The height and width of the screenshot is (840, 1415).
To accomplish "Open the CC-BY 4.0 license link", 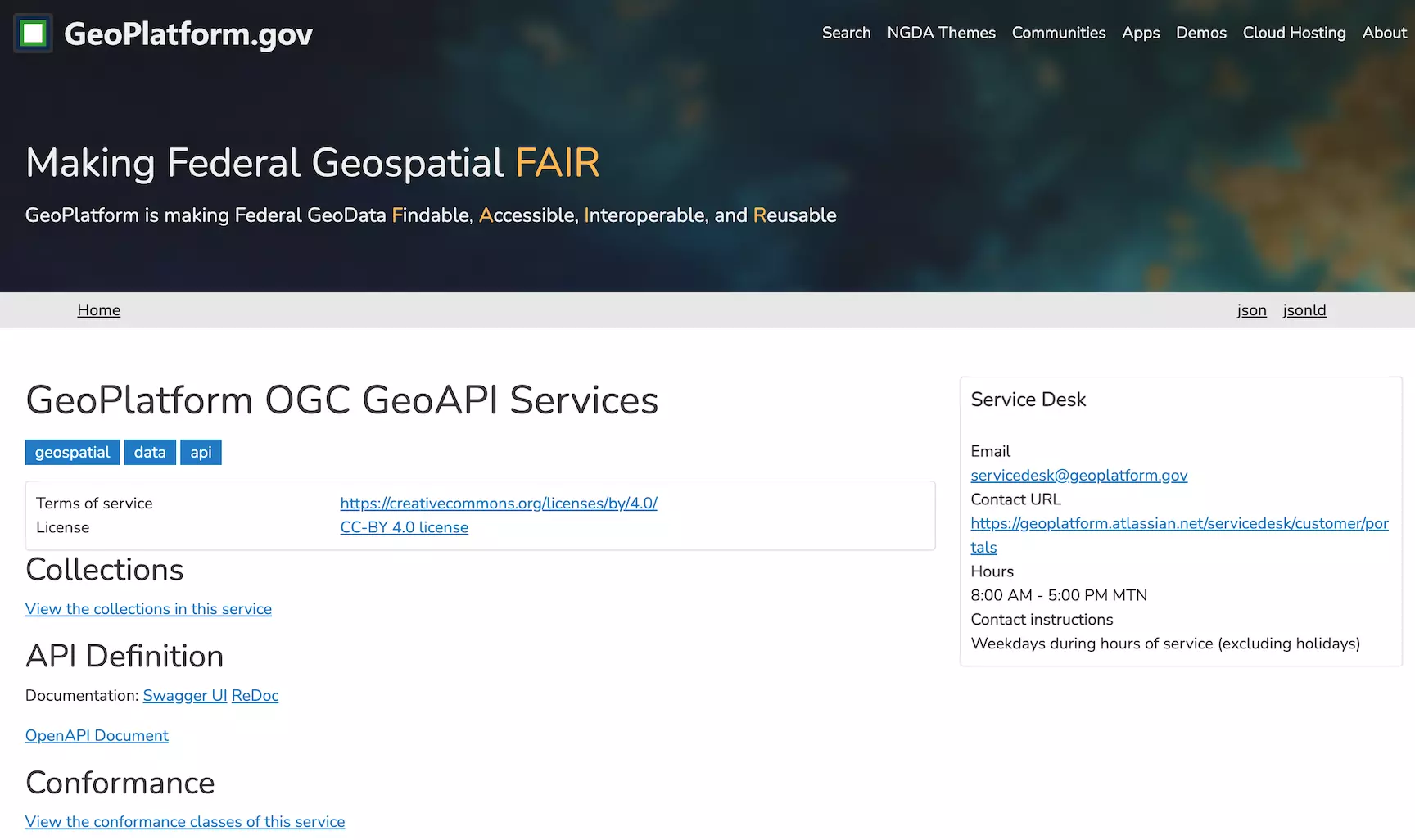I will pos(405,527).
